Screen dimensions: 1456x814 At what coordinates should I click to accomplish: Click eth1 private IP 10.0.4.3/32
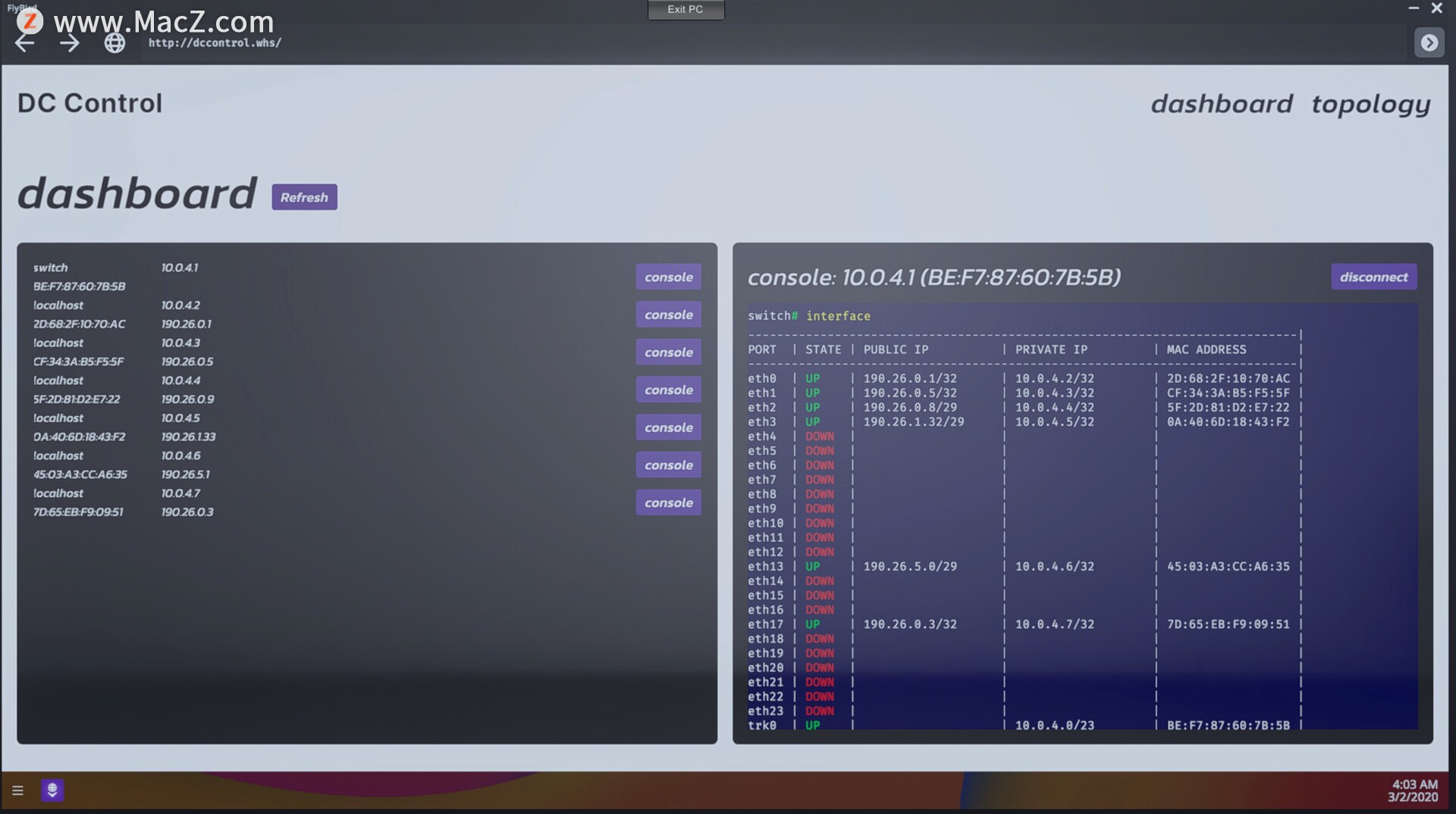(x=1055, y=393)
